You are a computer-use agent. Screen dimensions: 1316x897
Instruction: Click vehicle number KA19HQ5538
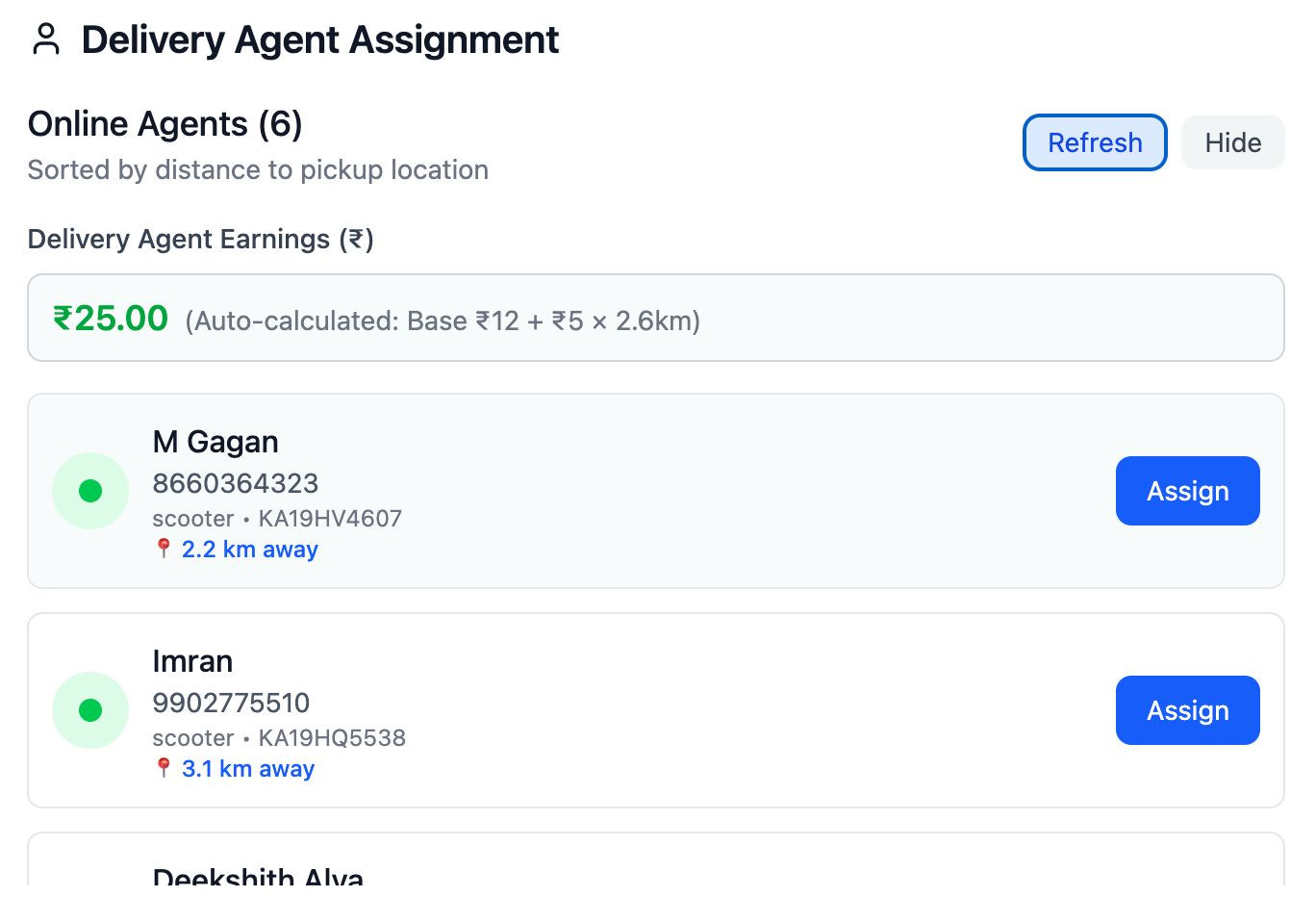click(332, 738)
